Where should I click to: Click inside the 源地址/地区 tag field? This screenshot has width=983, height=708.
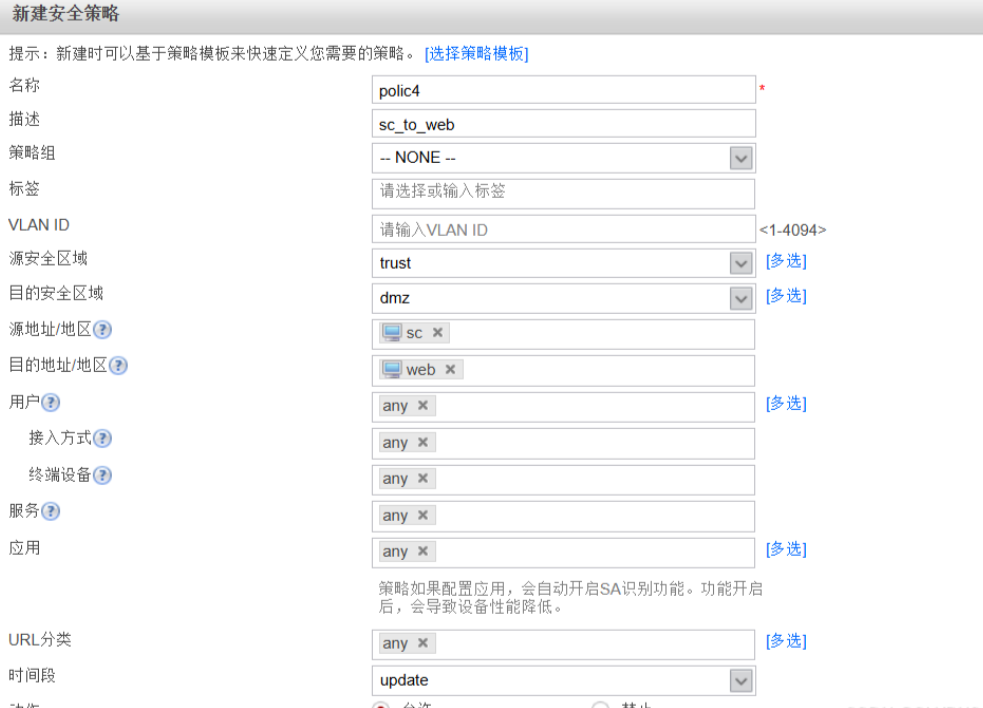(564, 334)
